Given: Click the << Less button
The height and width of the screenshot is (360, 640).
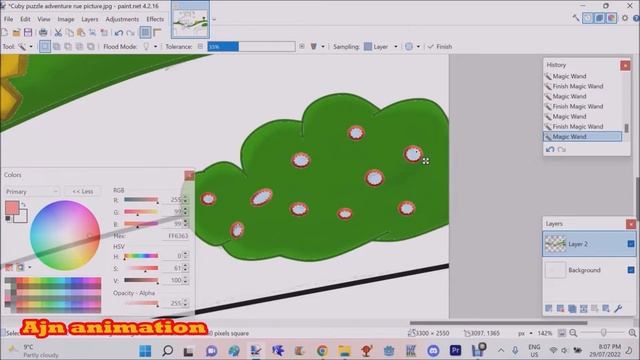Looking at the screenshot, I should pyautogui.click(x=83, y=191).
